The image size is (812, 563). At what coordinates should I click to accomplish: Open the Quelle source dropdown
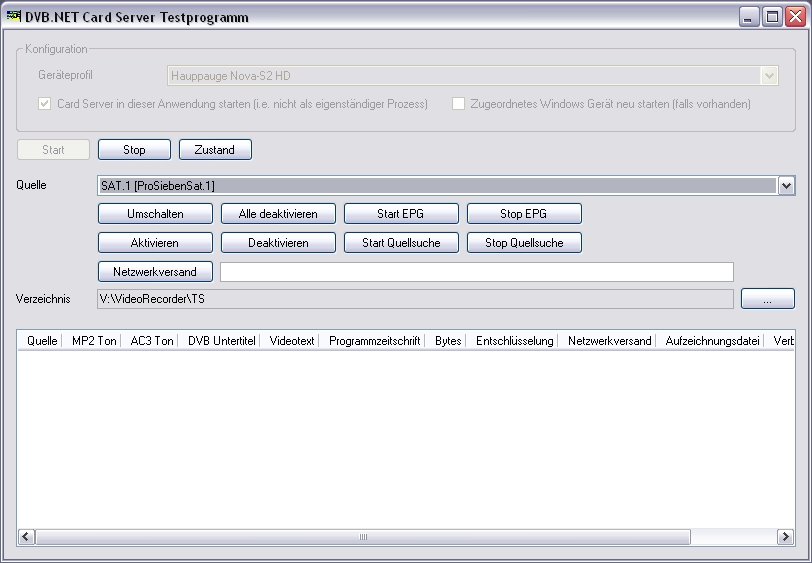click(x=786, y=186)
